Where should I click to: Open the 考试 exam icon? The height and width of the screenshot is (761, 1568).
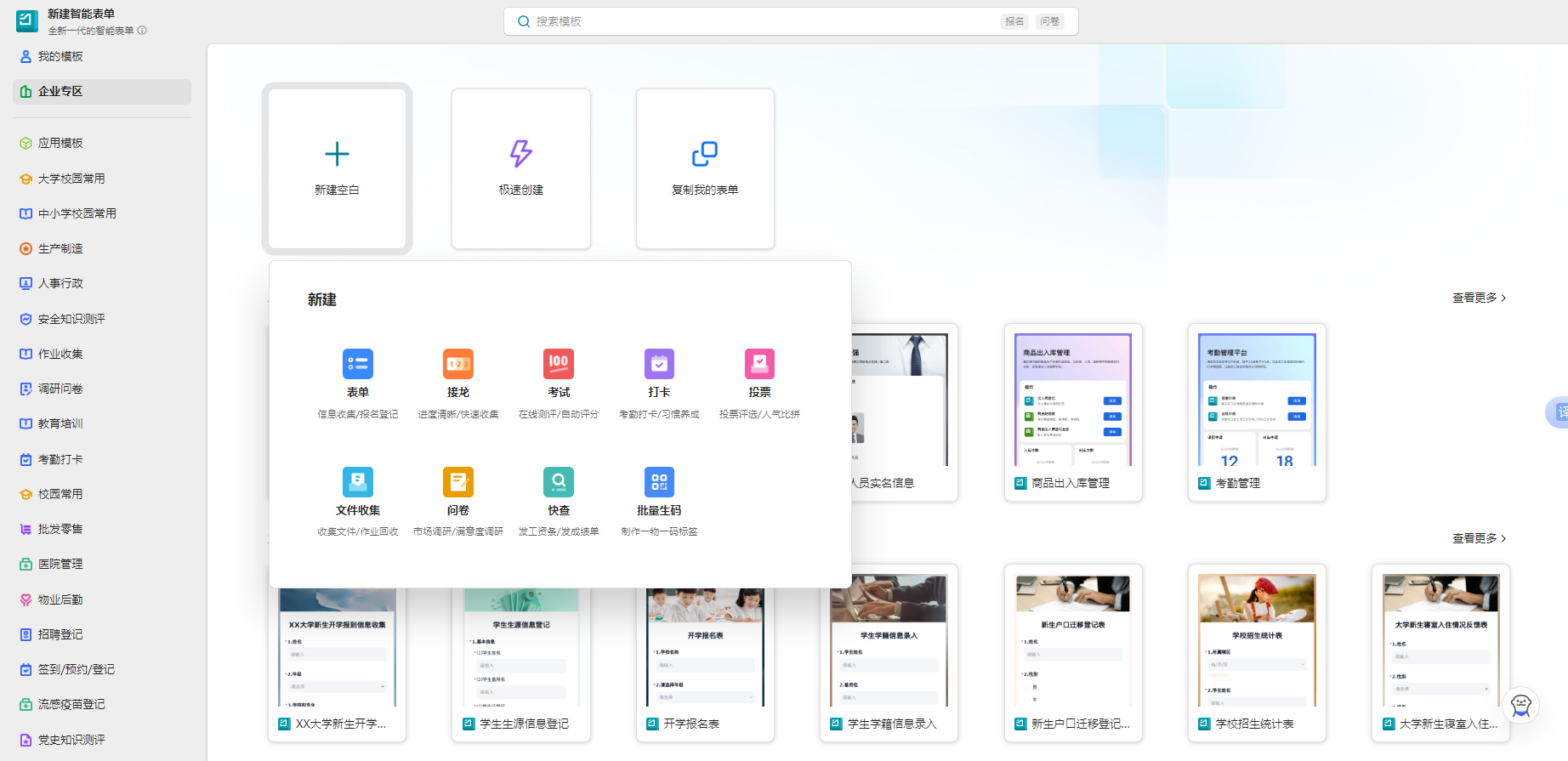[x=559, y=364]
